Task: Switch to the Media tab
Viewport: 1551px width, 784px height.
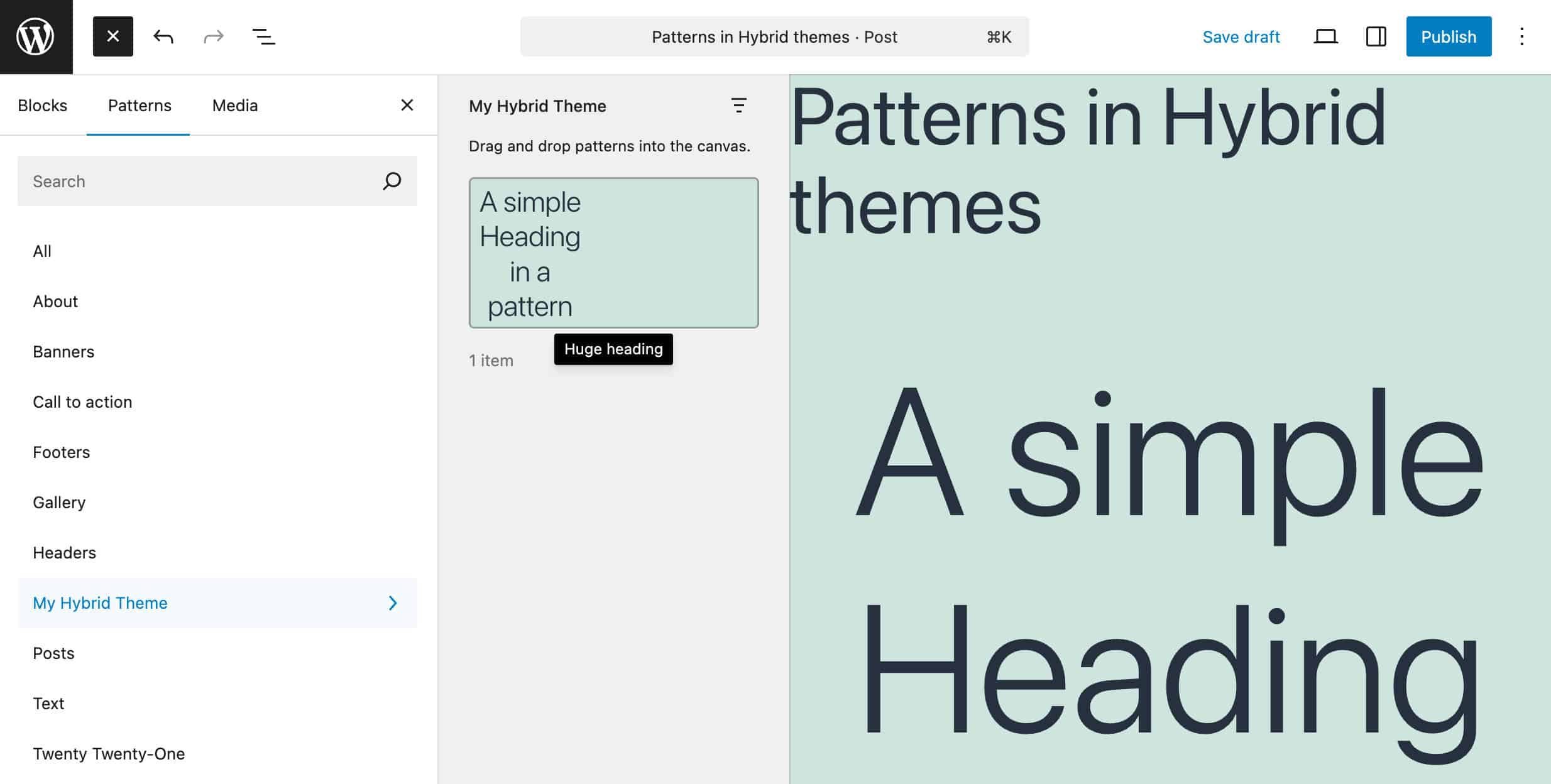Action: point(235,106)
